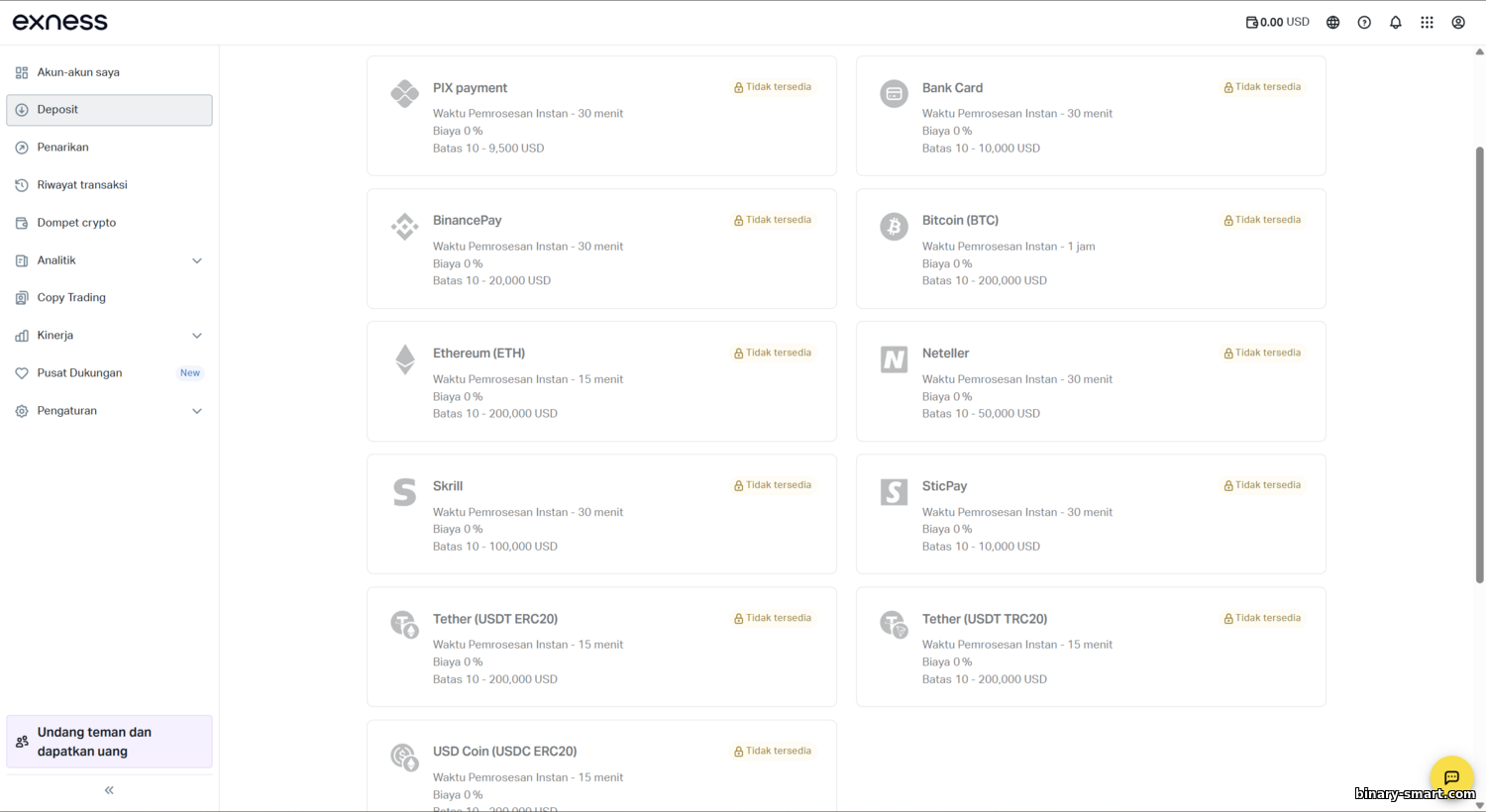This screenshot has height=812, width=1486.
Task: Open the live chat bubble icon
Action: tap(1451, 777)
